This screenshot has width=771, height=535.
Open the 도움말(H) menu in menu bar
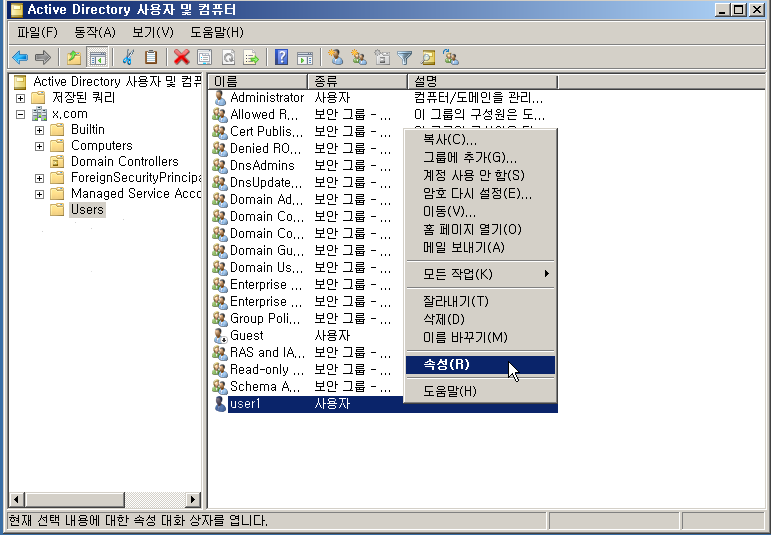click(x=217, y=32)
